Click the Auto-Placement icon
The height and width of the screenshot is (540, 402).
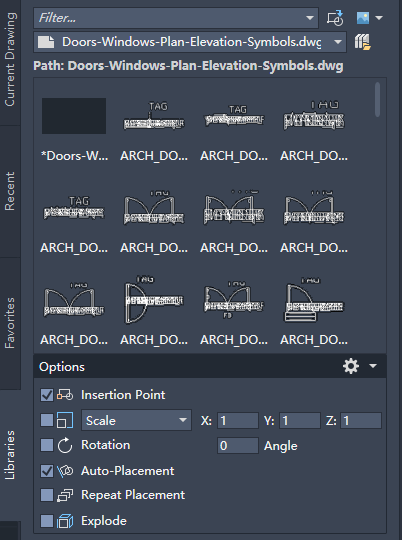[x=65, y=471]
